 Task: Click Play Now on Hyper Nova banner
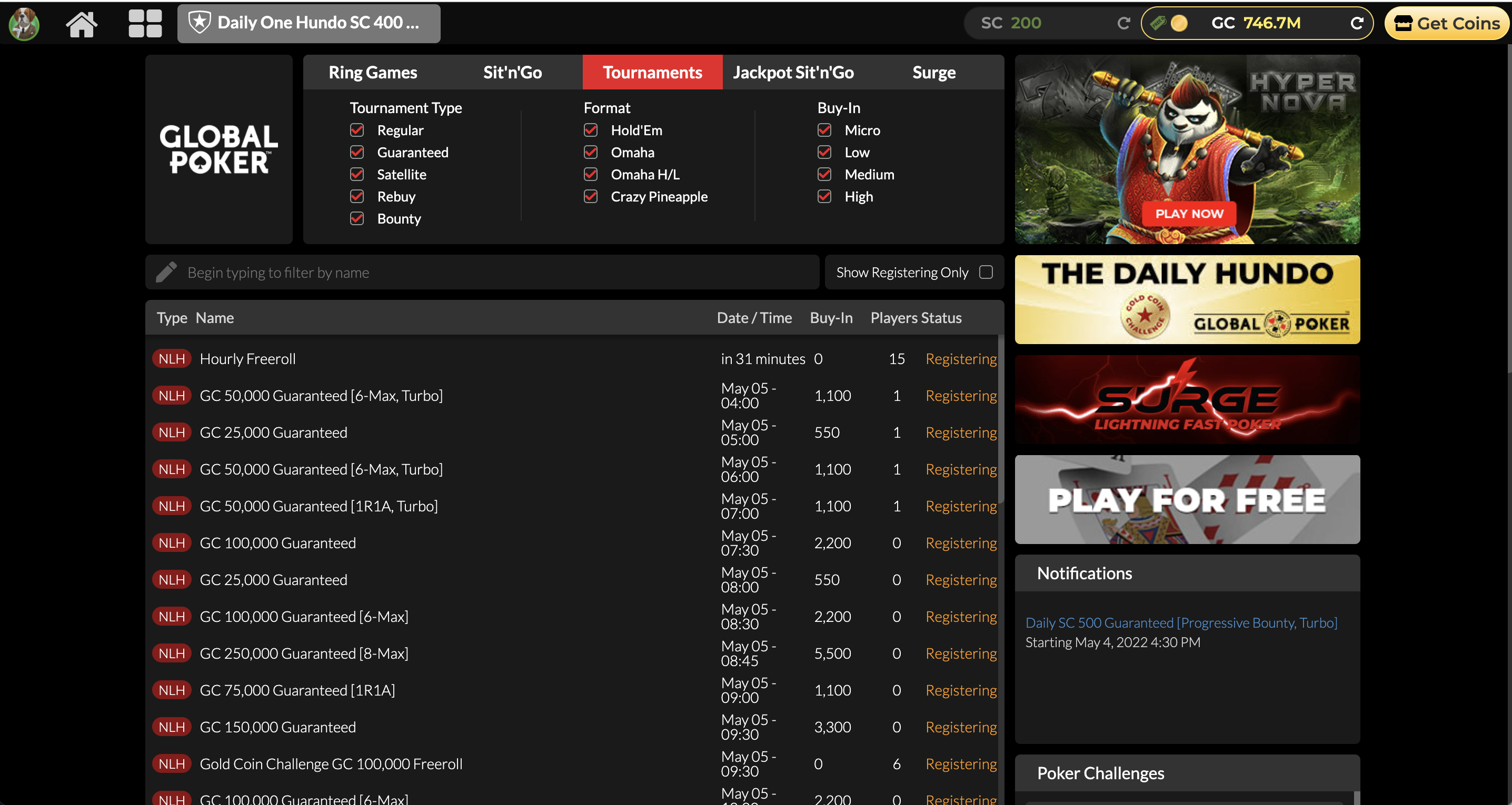1189,214
